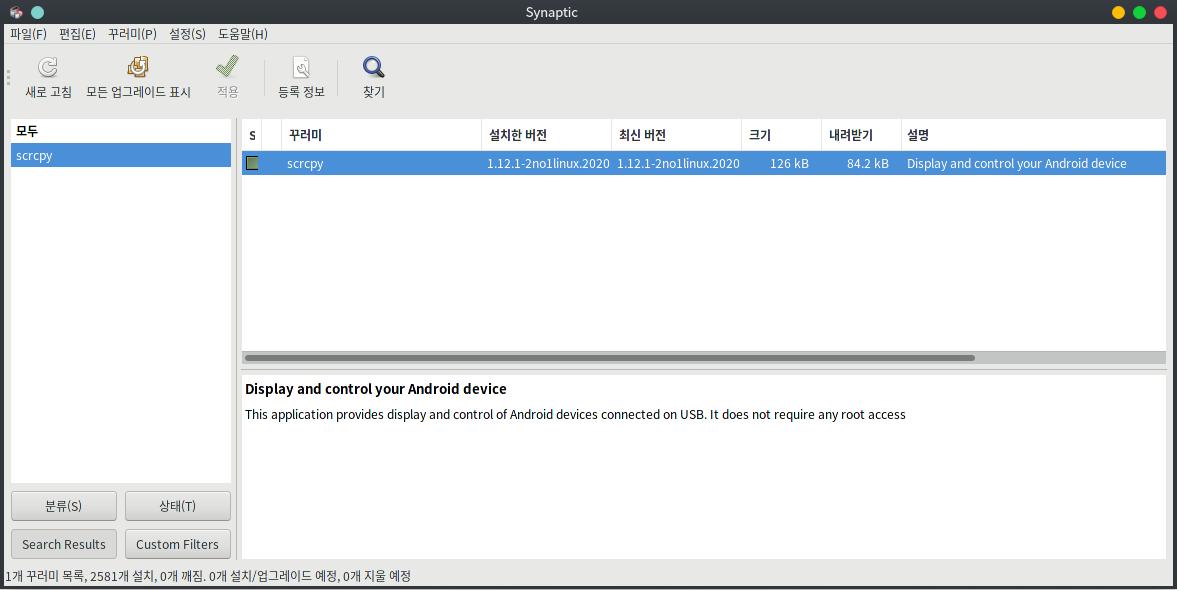The height and width of the screenshot is (590, 1177).
Task: Open the 파일(F) menu
Action: pyautogui.click(x=28, y=34)
